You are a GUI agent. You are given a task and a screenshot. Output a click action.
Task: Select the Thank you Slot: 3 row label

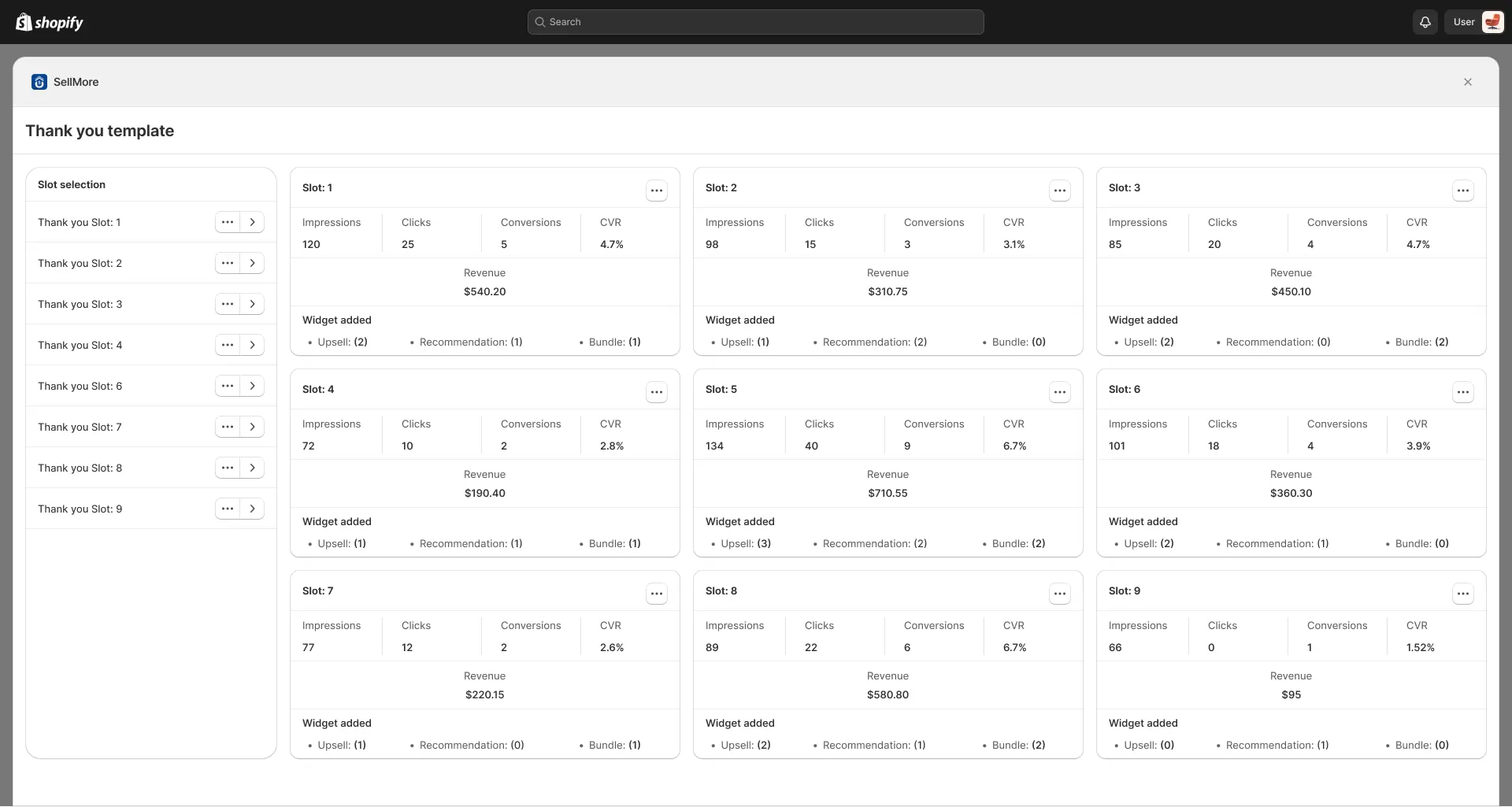pyautogui.click(x=80, y=304)
